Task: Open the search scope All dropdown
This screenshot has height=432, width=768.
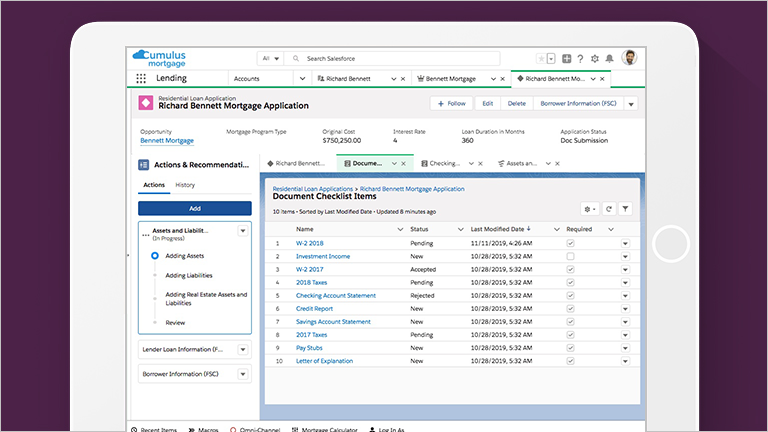Action: click(271, 59)
